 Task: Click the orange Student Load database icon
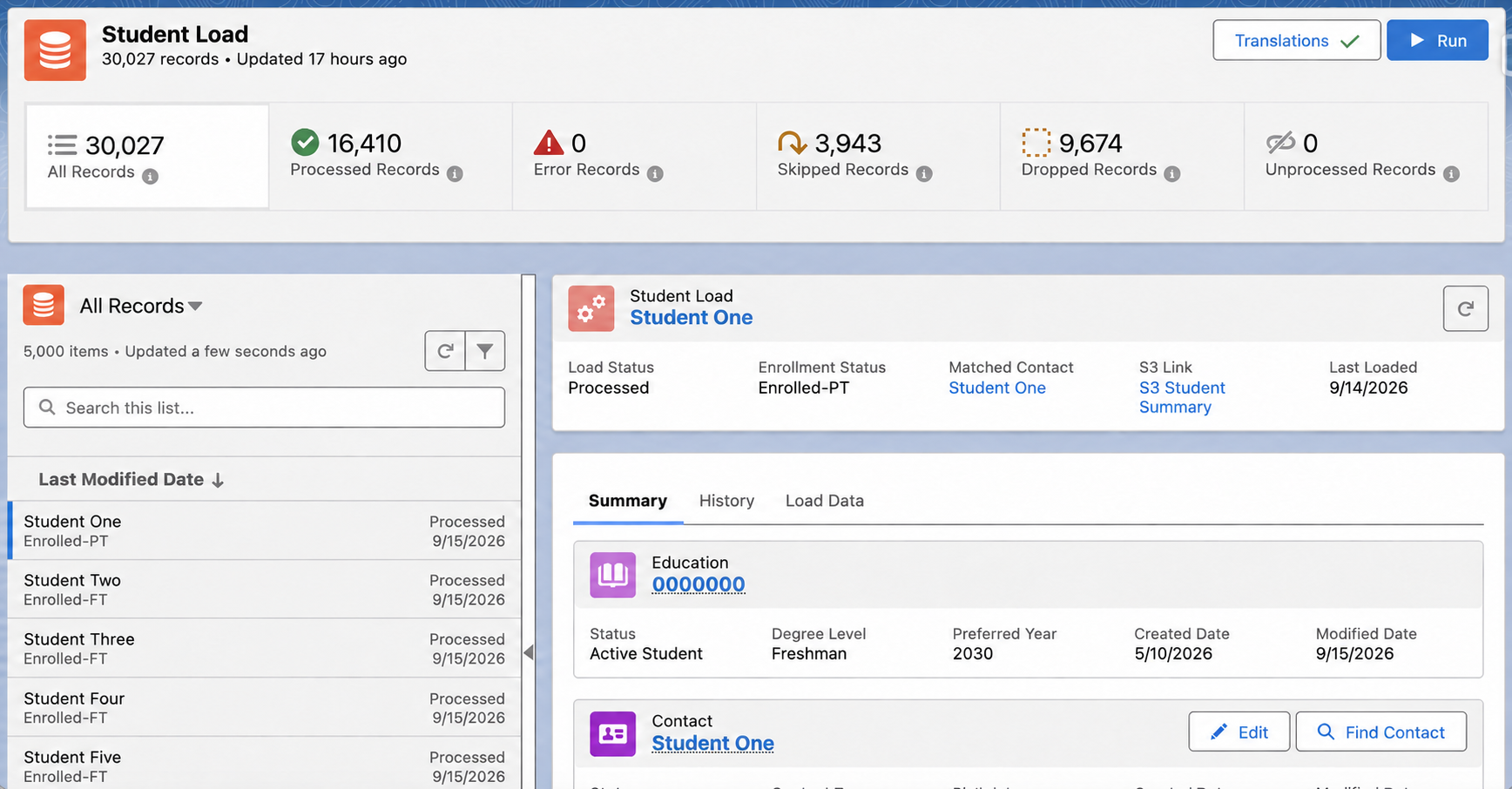click(55, 51)
